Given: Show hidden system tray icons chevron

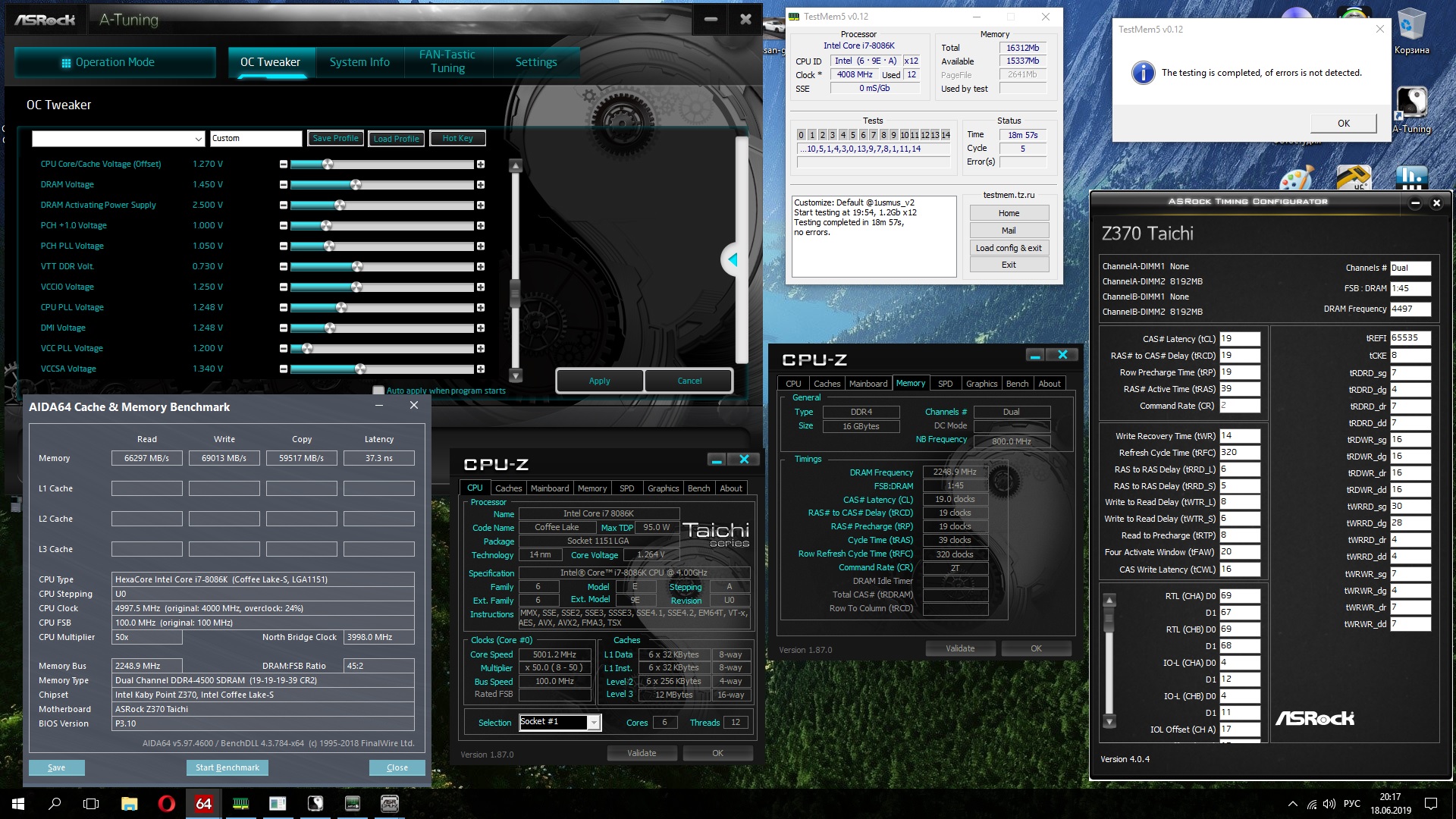Looking at the screenshot, I should [1292, 804].
